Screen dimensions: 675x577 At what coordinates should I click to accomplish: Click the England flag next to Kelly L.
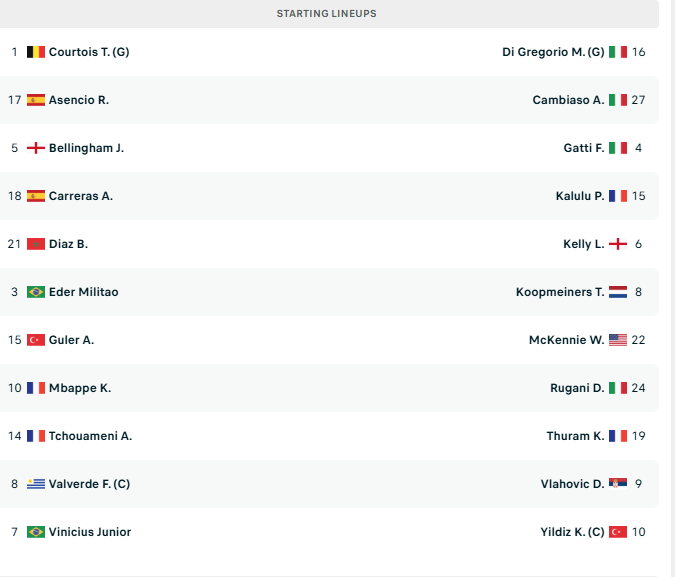pyautogui.click(x=618, y=244)
